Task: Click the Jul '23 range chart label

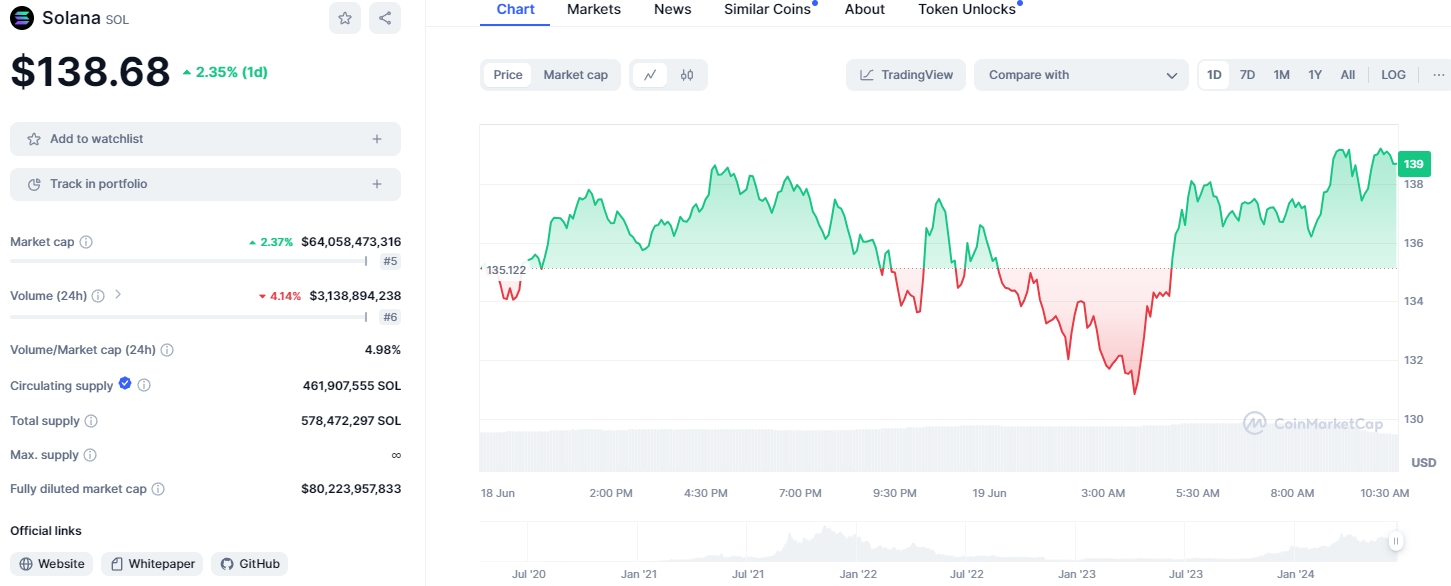Action: click(x=1186, y=574)
